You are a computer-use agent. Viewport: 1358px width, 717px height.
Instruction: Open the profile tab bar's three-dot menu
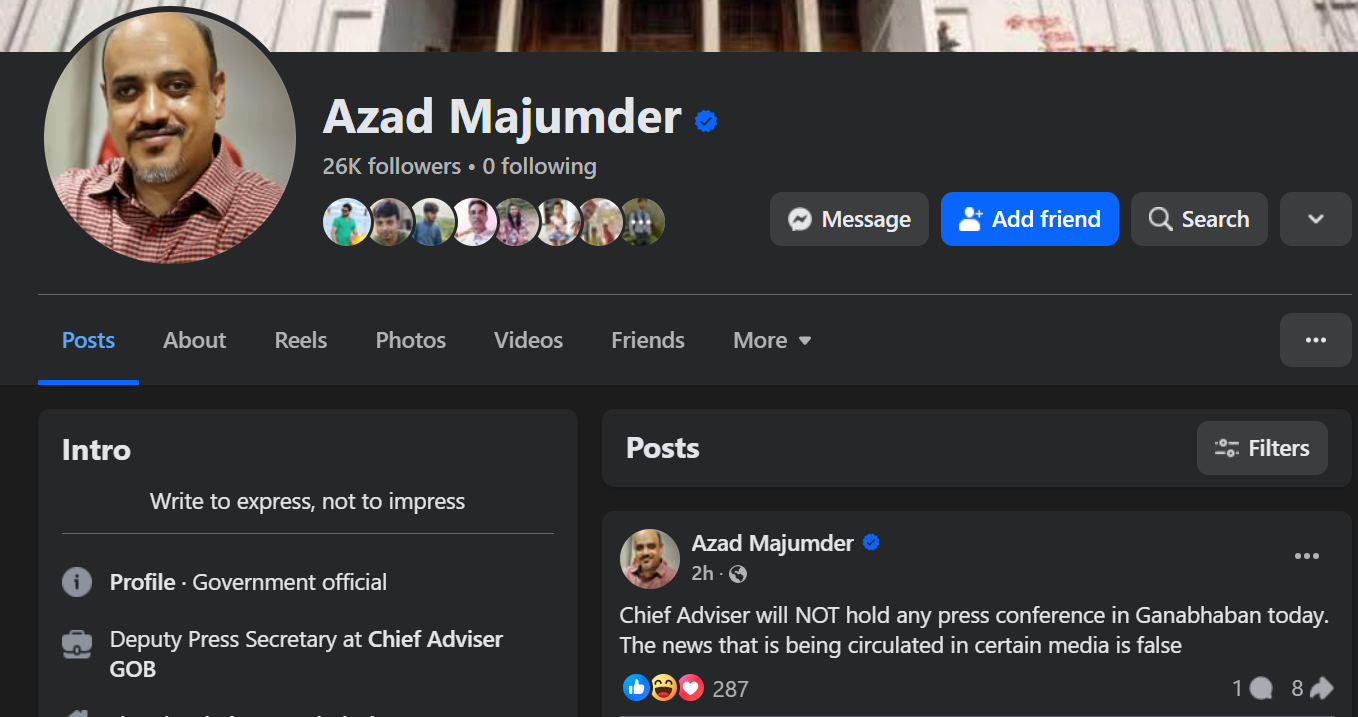tap(1315, 340)
